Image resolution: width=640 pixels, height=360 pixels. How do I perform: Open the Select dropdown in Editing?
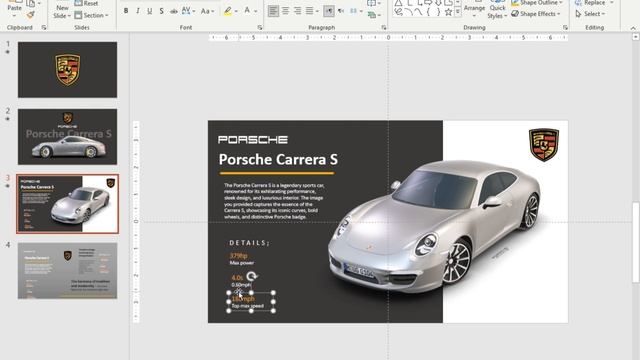pyautogui.click(x=590, y=14)
